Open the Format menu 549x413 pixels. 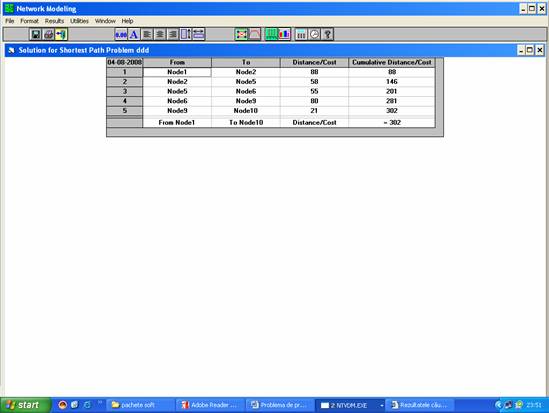(x=29, y=21)
